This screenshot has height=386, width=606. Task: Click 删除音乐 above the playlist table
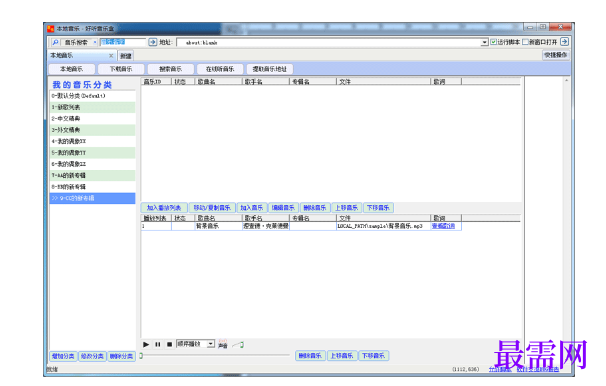pyautogui.click(x=315, y=208)
